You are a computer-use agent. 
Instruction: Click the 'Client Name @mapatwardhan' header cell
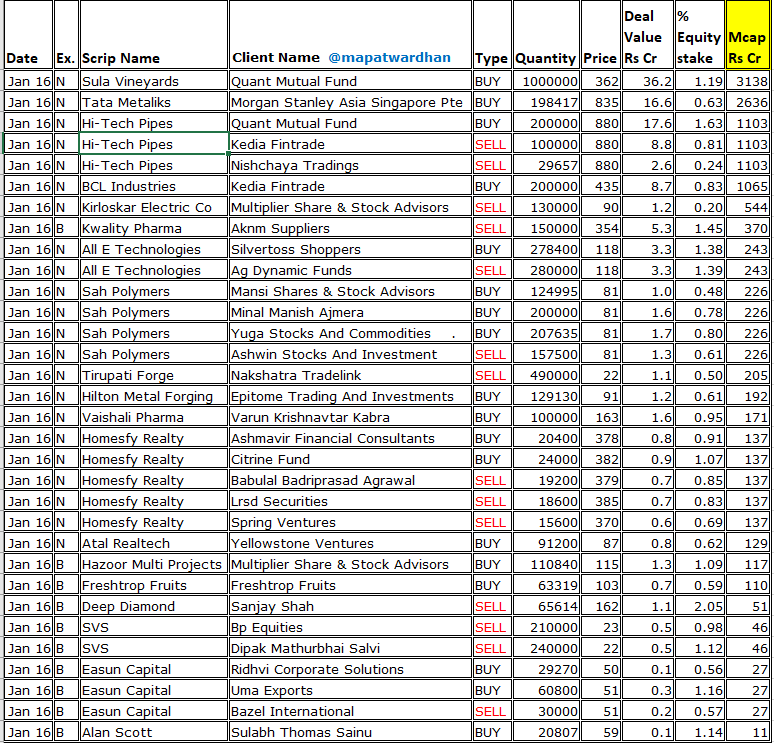[x=350, y=35]
